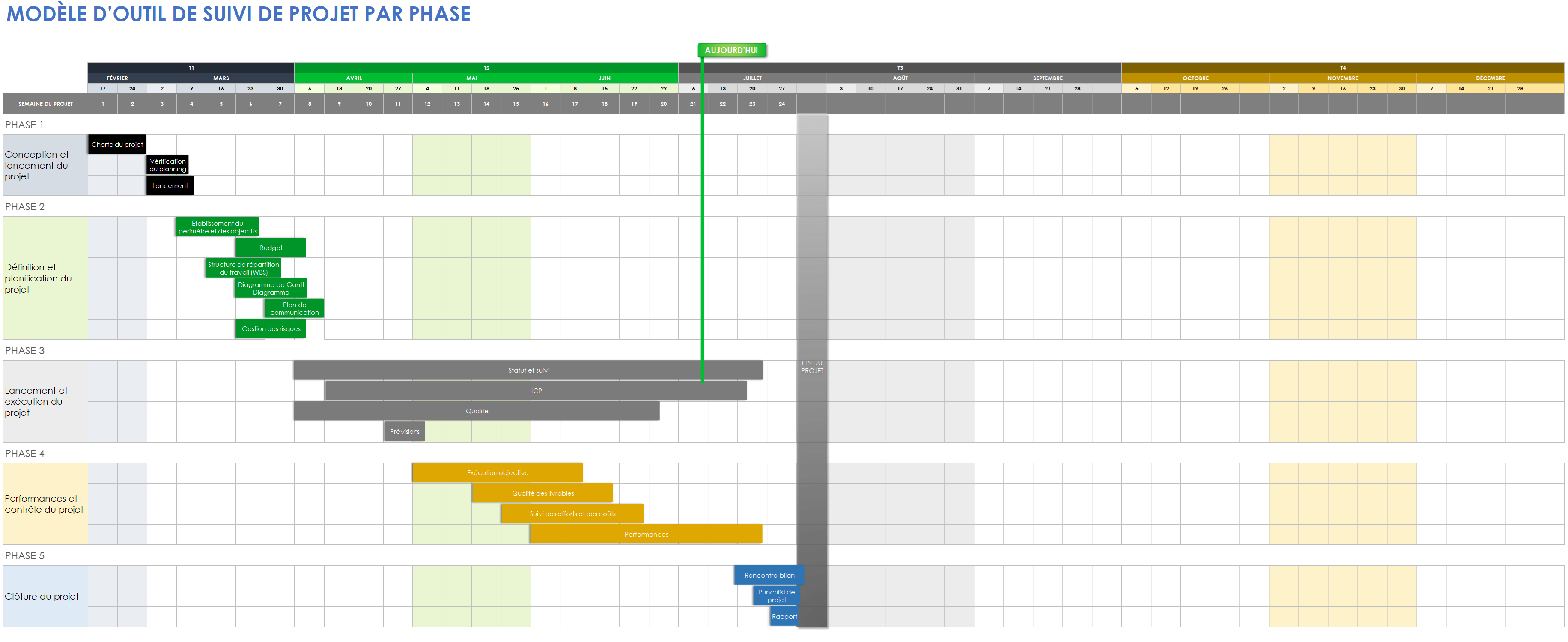Select Lancement et exécution du projet cell
Screen dimensions: 1568x642
tap(46, 401)
